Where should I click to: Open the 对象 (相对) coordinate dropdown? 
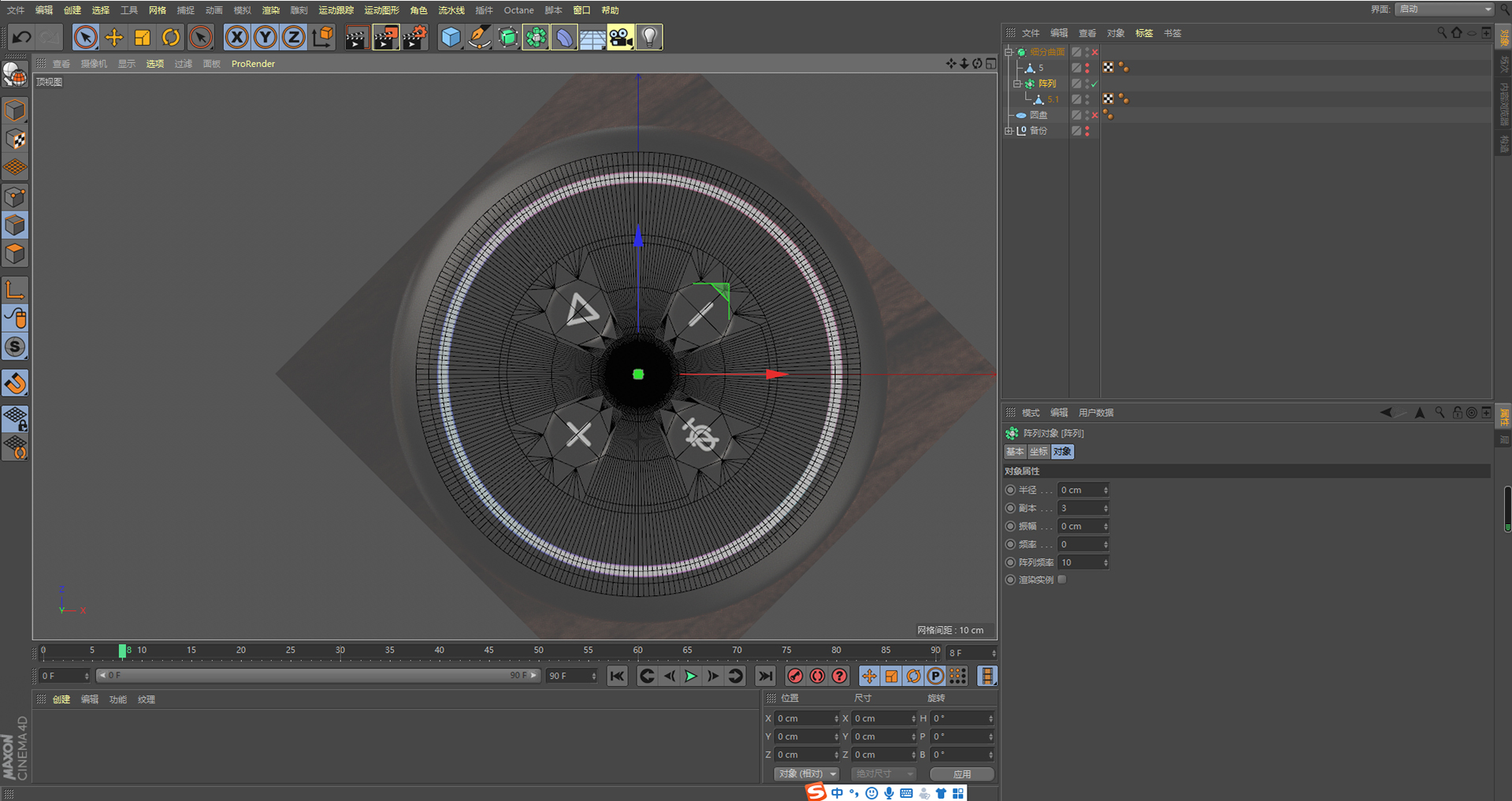[806, 773]
